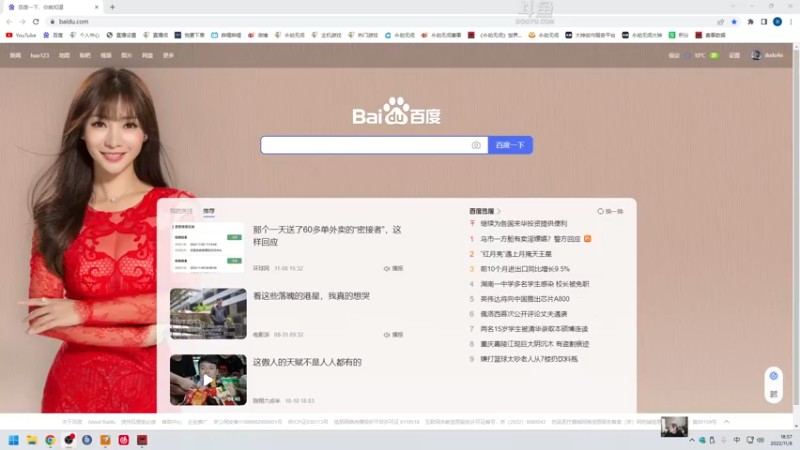Image resolution: width=800 pixels, height=450 pixels.
Task: Open the About Baidu footer link
Action: point(102,422)
